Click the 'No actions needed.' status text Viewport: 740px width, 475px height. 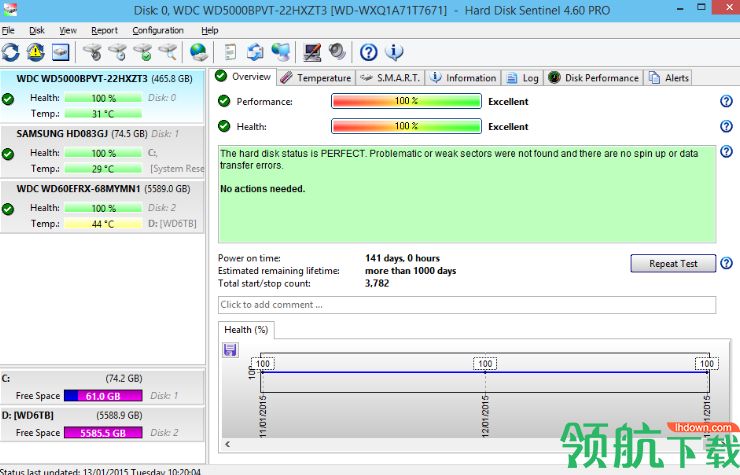262,188
